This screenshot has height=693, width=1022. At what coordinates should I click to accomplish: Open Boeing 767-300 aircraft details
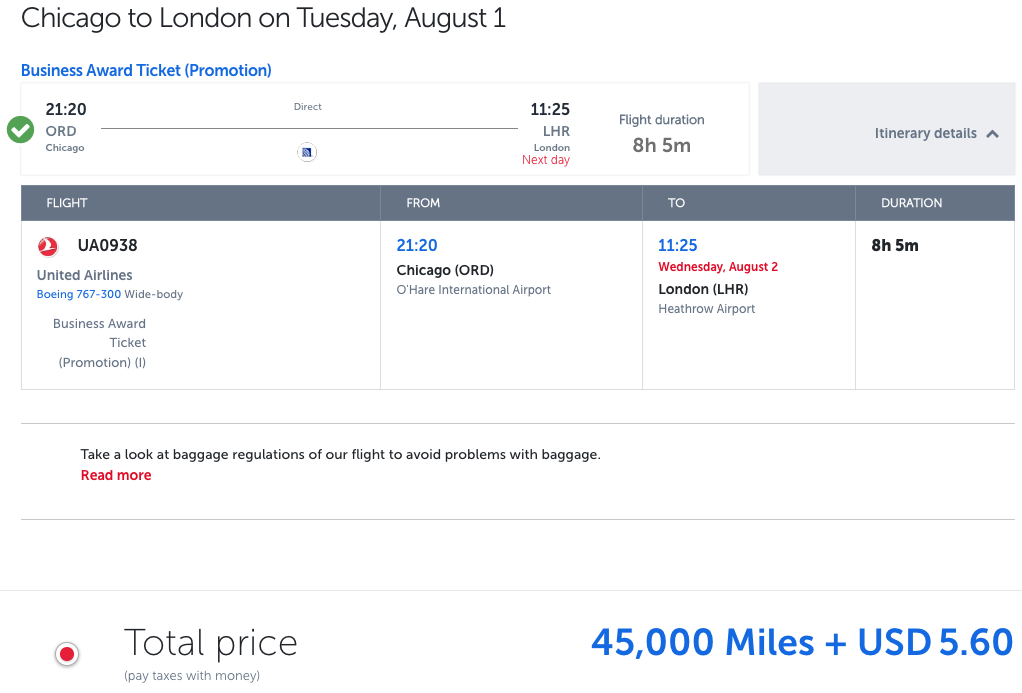78,294
